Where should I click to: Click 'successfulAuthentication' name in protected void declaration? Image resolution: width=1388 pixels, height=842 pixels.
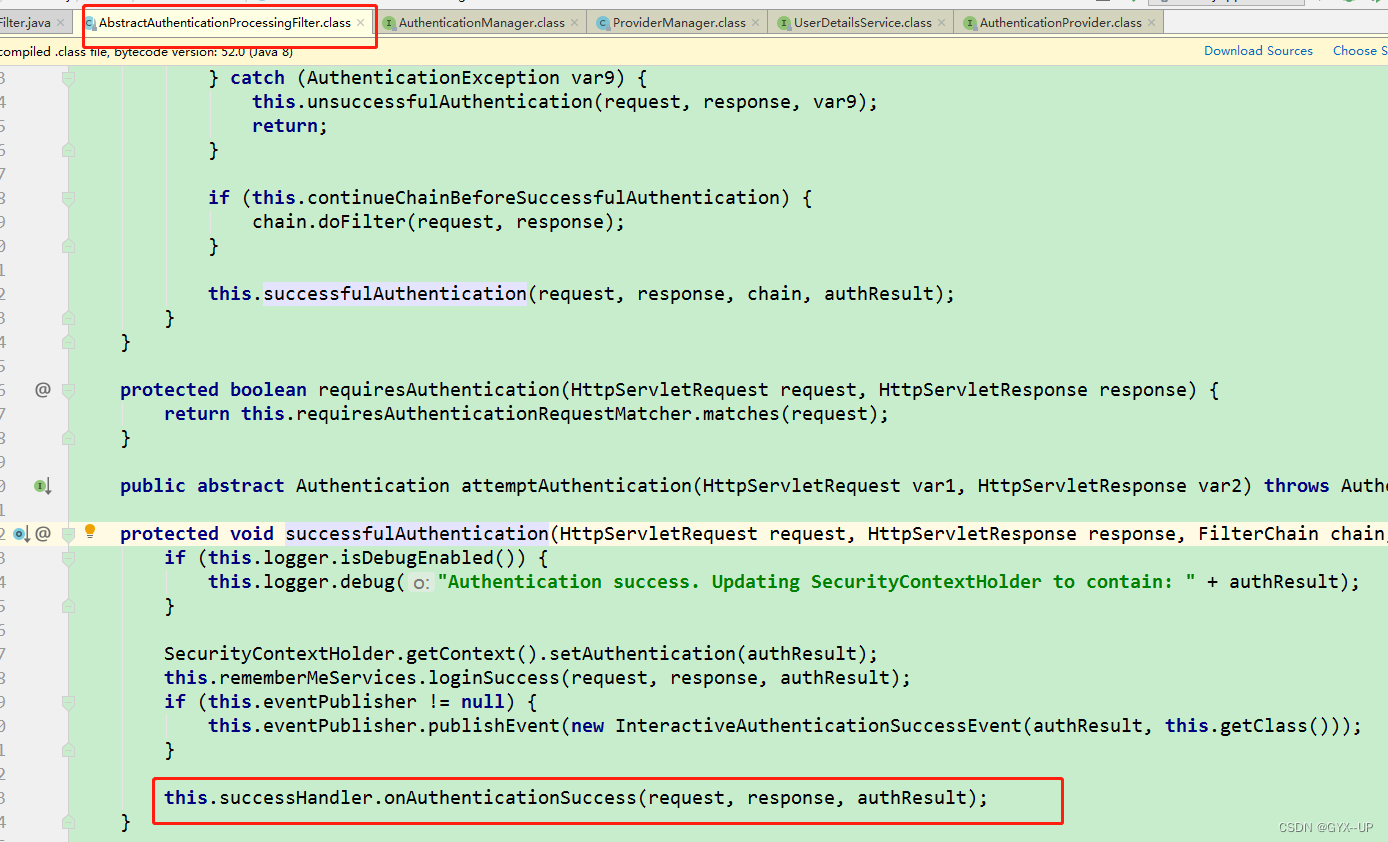point(417,534)
